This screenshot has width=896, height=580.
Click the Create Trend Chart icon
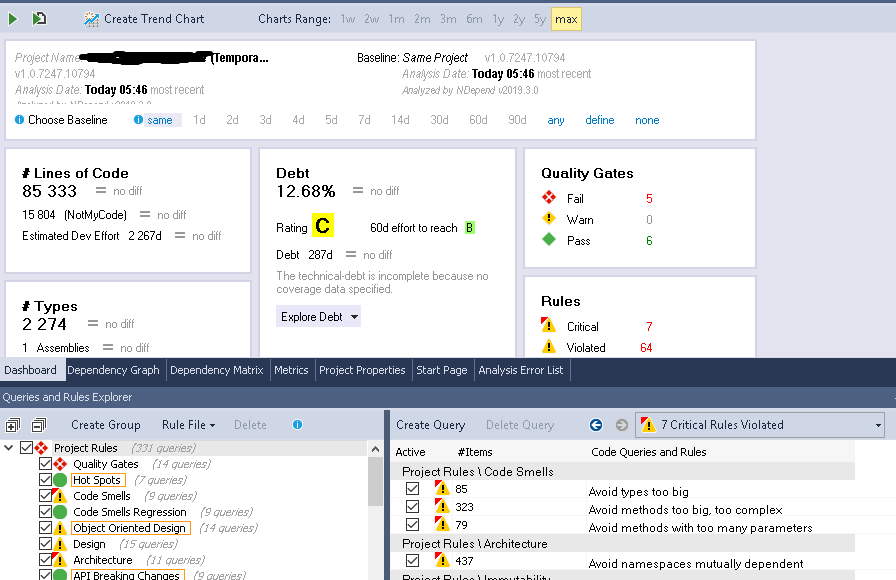(x=91, y=19)
